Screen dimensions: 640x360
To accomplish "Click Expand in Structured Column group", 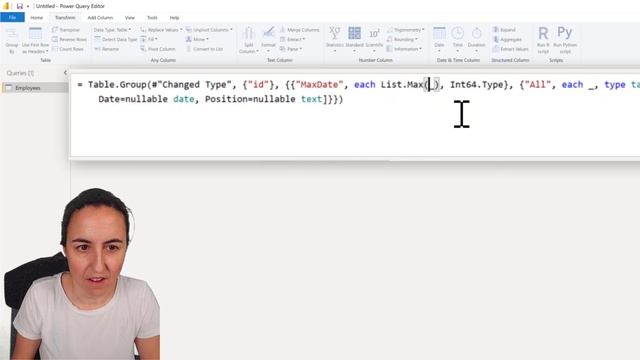I will click(x=504, y=30).
